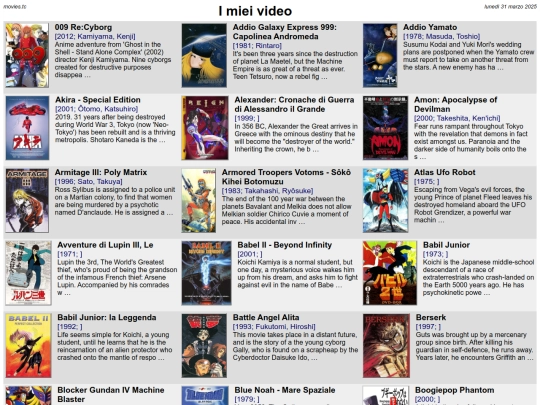This screenshot has height=405, width=540.
Task: Open the Armored Troopers Votoms poster thumbnail
Action: tap(199, 200)
